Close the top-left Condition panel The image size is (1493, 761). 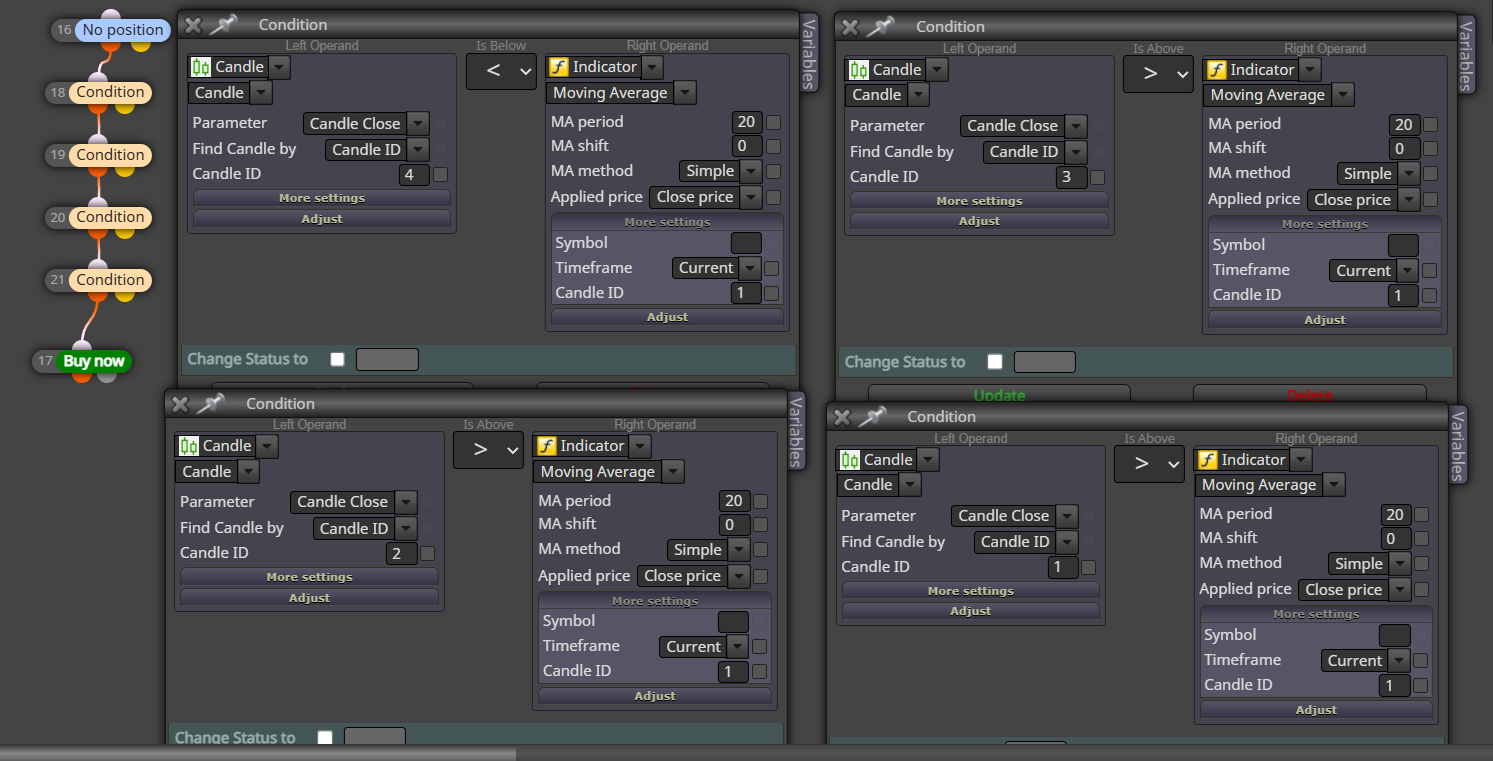[x=193, y=24]
